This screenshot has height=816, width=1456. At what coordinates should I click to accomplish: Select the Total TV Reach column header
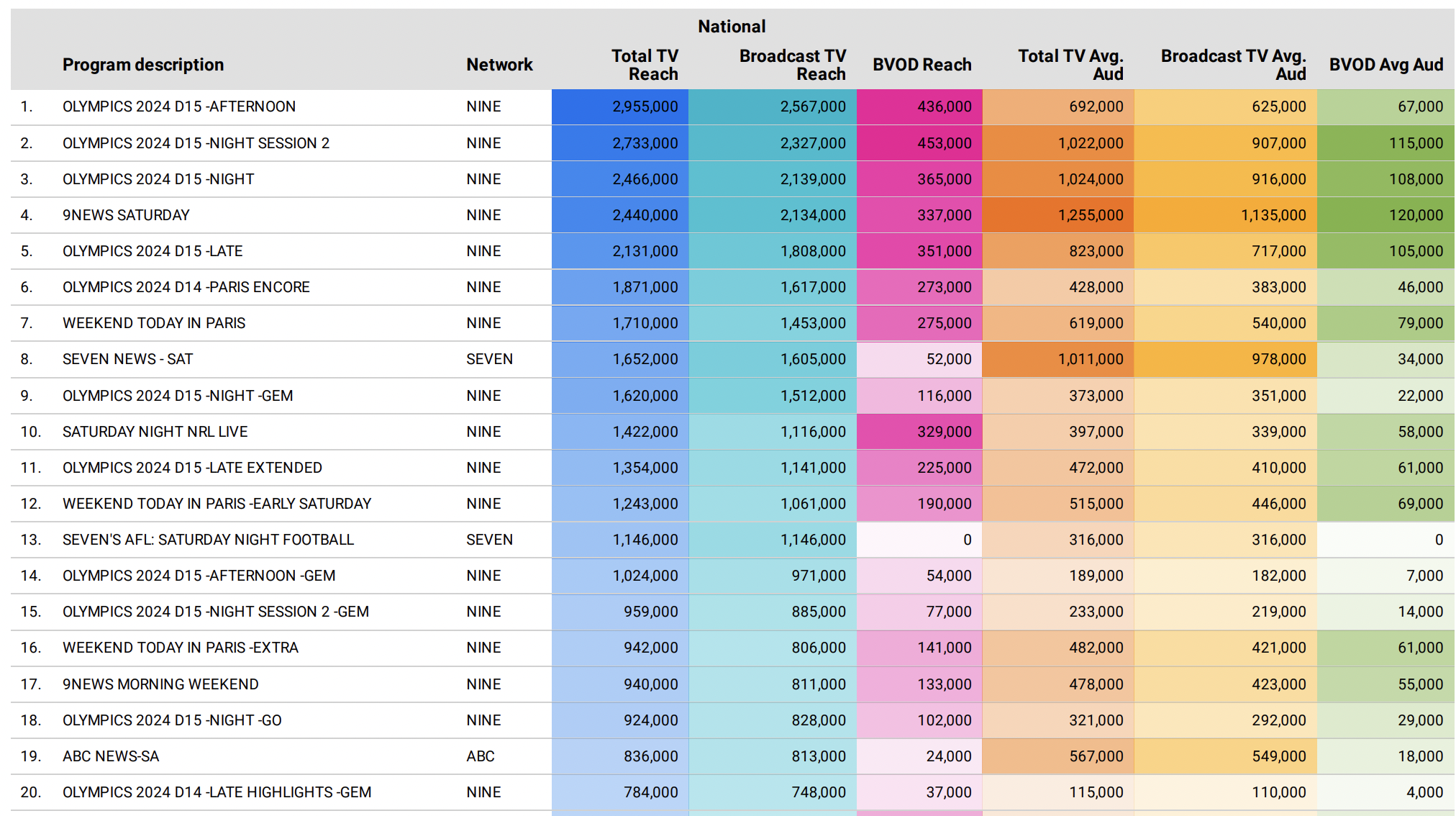(645, 65)
